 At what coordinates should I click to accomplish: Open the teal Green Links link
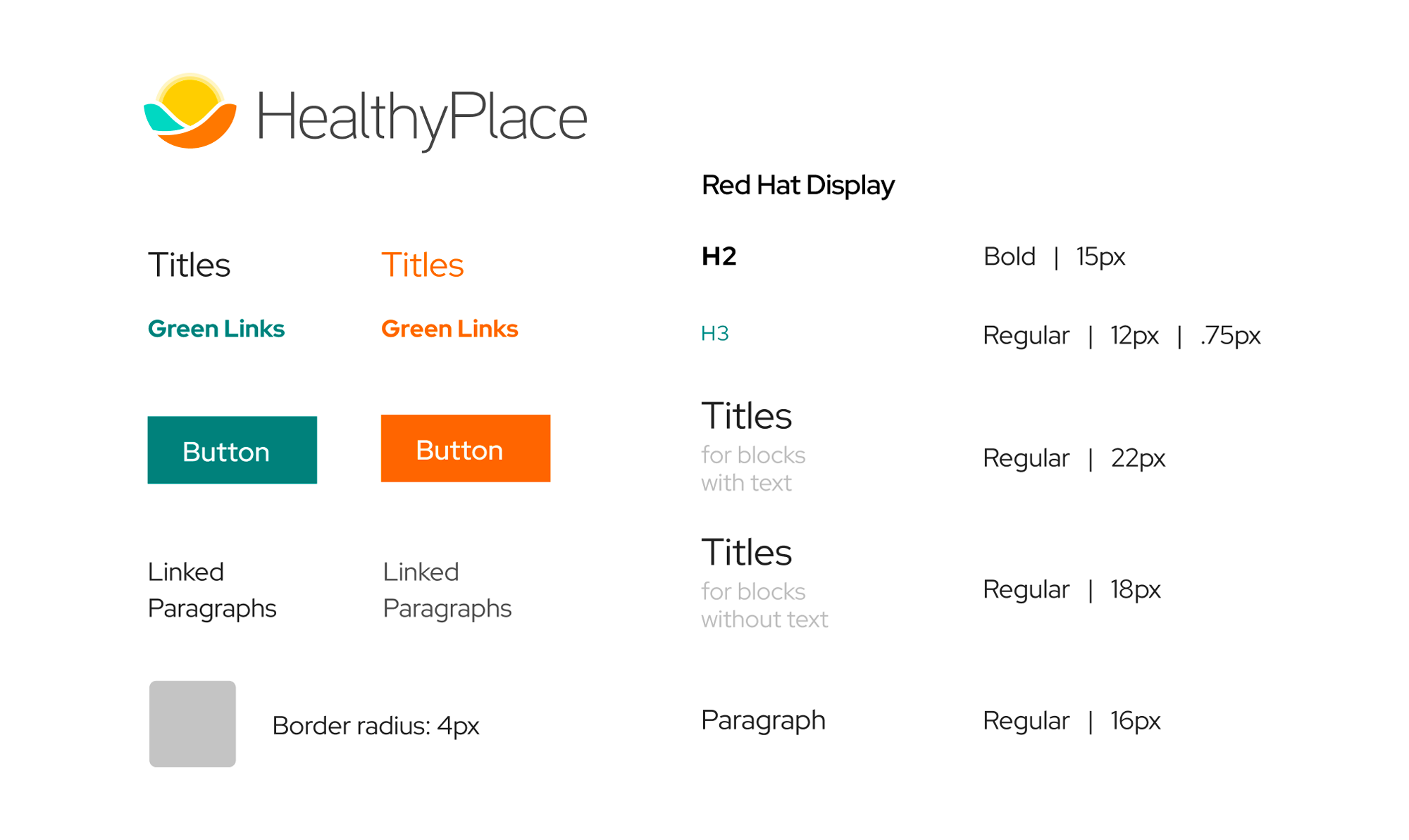pos(216,329)
